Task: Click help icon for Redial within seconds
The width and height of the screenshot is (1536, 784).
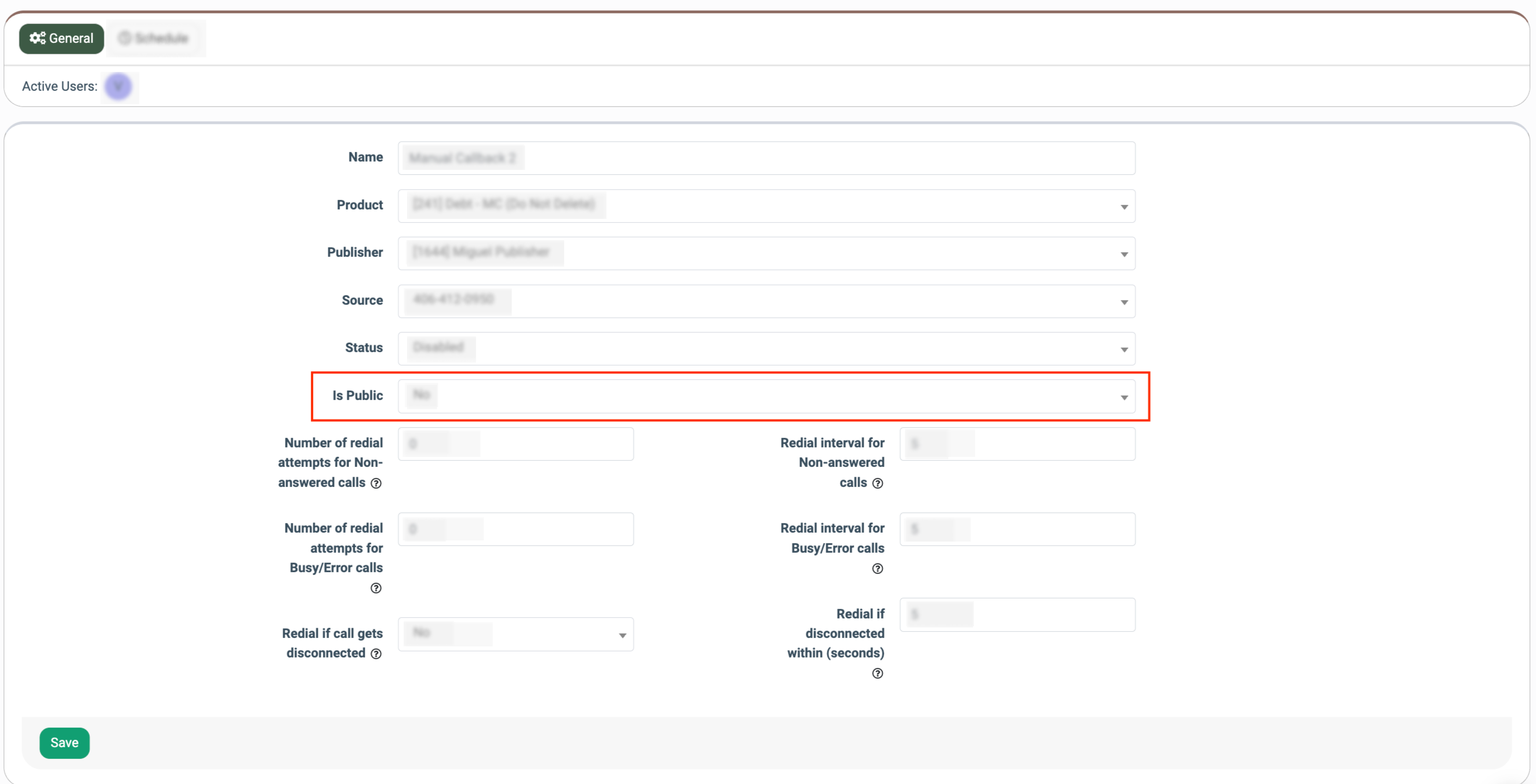Action: click(877, 673)
